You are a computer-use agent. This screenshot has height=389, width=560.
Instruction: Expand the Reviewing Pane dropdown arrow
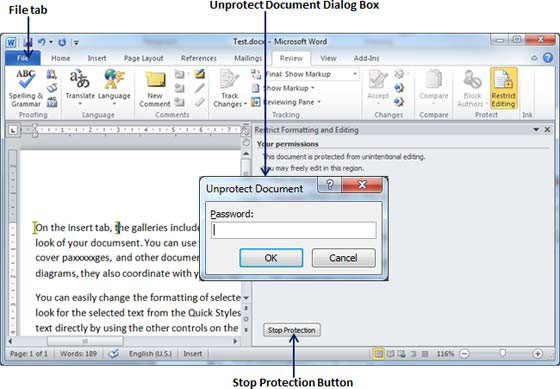[319, 102]
